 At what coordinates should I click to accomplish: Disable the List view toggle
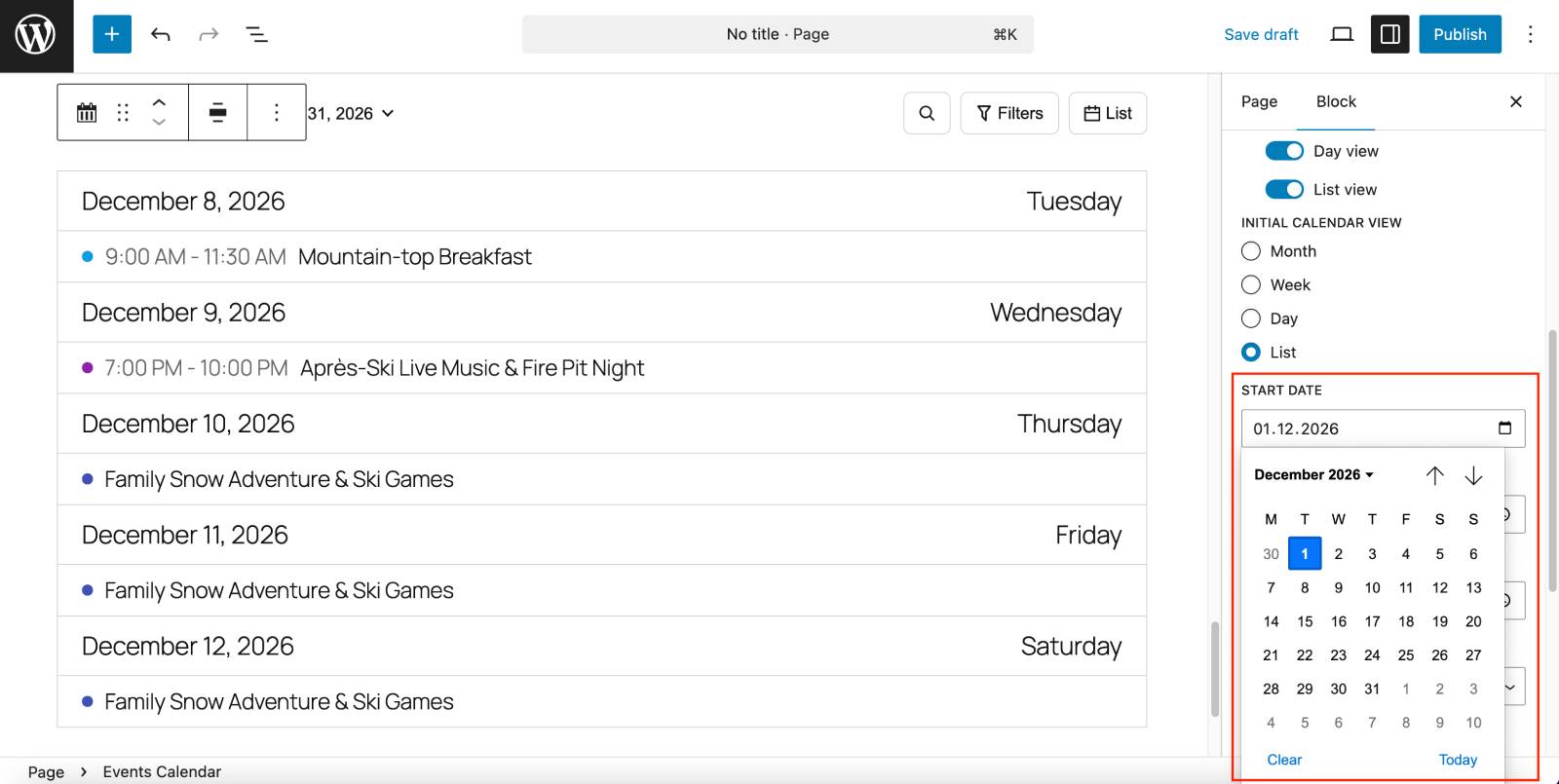[x=1283, y=189]
